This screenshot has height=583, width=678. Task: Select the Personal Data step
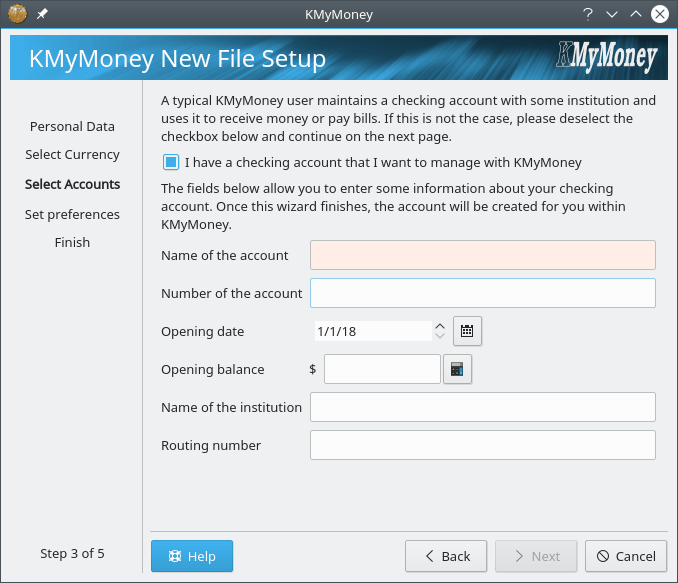tap(72, 126)
